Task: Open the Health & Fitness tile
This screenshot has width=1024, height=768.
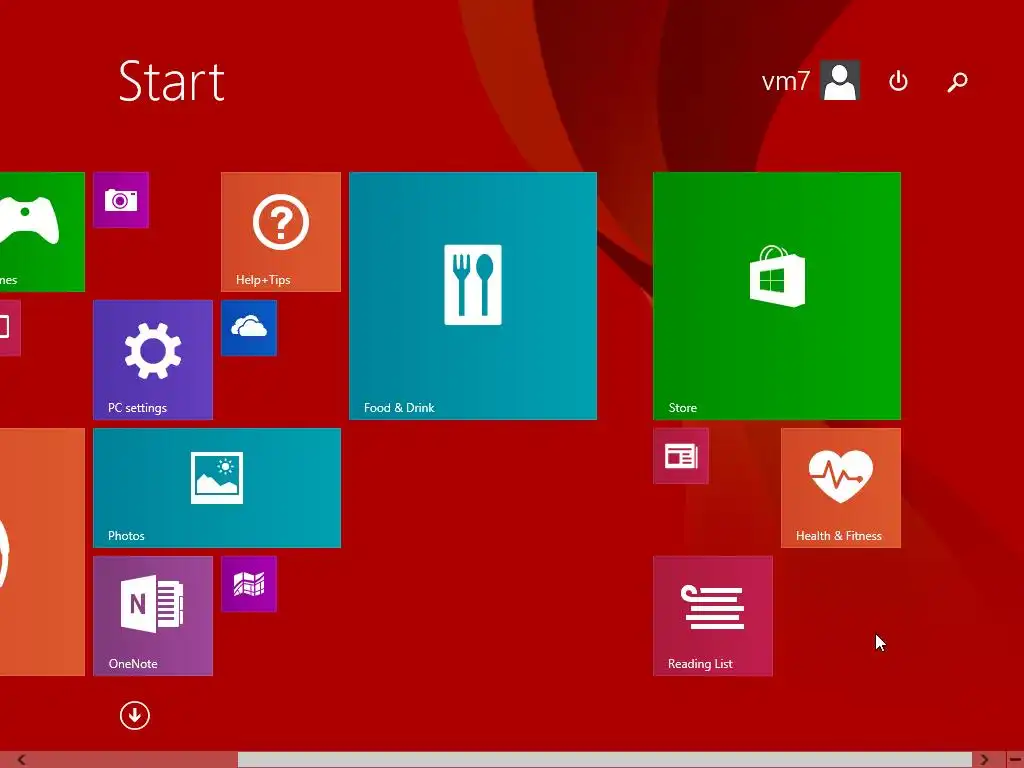Action: [841, 488]
